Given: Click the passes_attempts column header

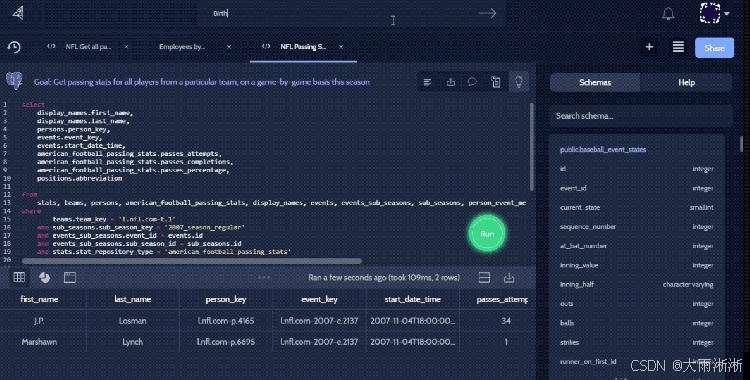Looking at the screenshot, I should (502, 299).
